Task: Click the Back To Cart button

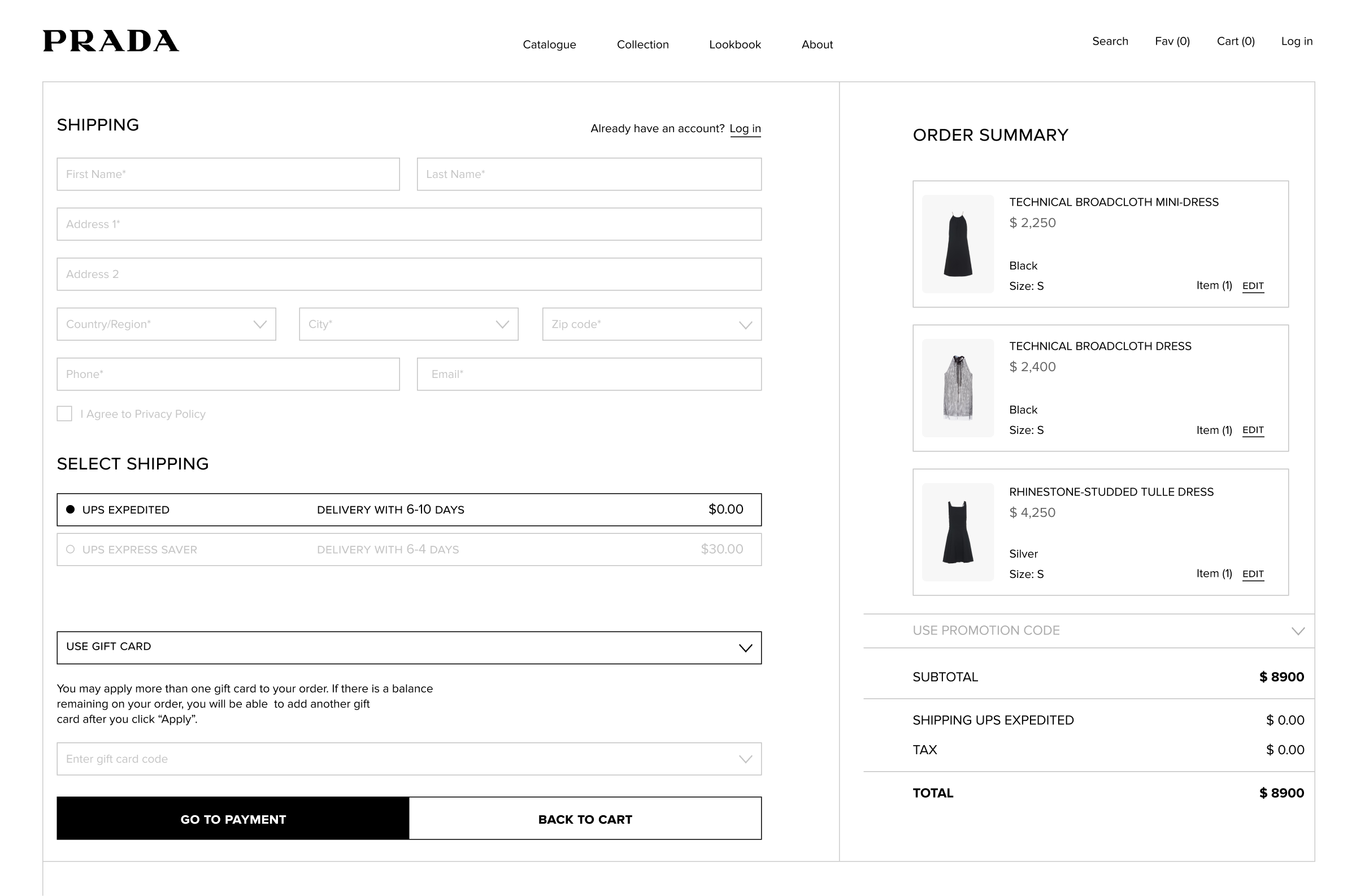Action: coord(585,819)
